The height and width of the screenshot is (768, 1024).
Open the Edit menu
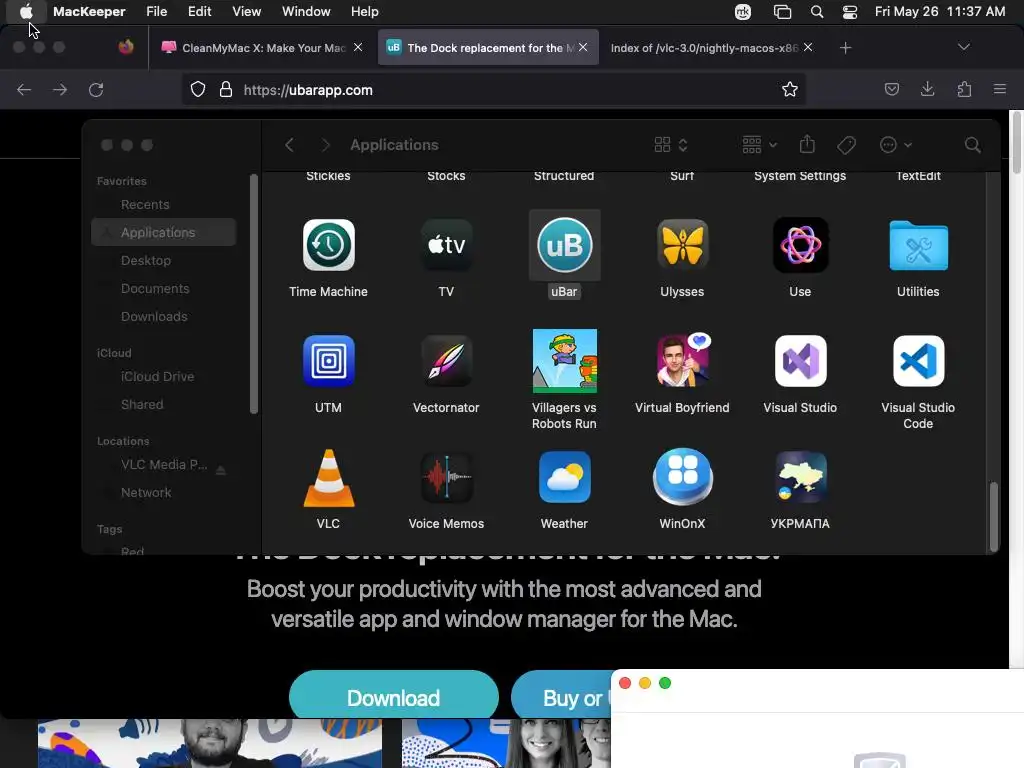coord(199,12)
